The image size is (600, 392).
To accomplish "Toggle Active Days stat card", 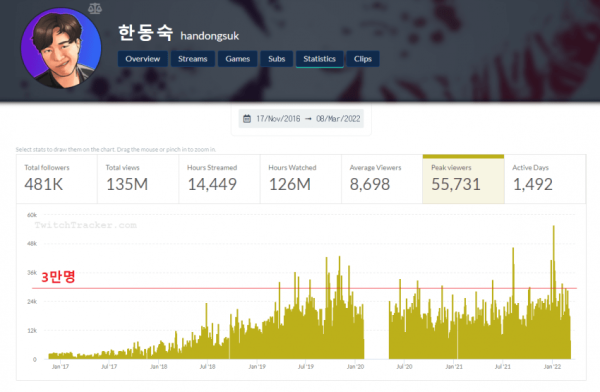I will (x=545, y=179).
